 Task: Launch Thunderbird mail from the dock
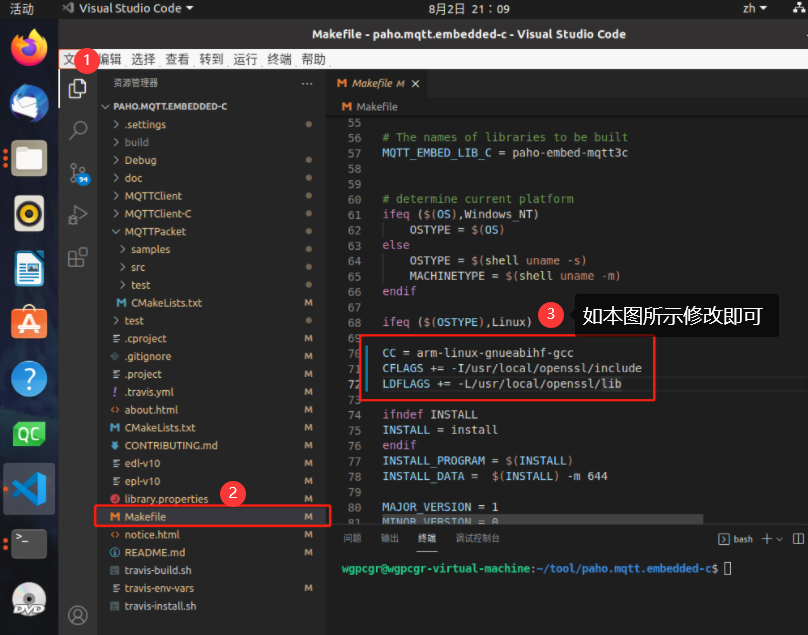point(29,103)
